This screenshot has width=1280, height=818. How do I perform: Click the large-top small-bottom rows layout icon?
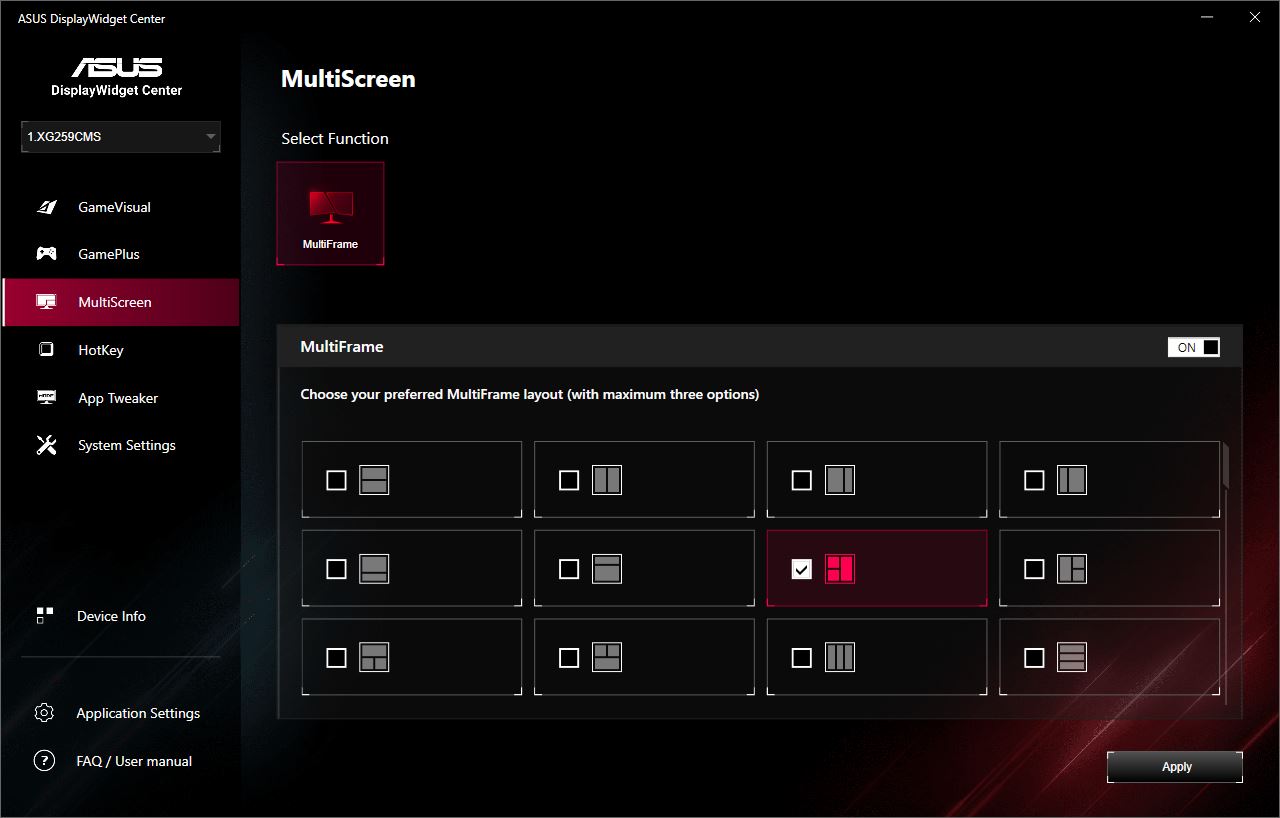point(374,569)
